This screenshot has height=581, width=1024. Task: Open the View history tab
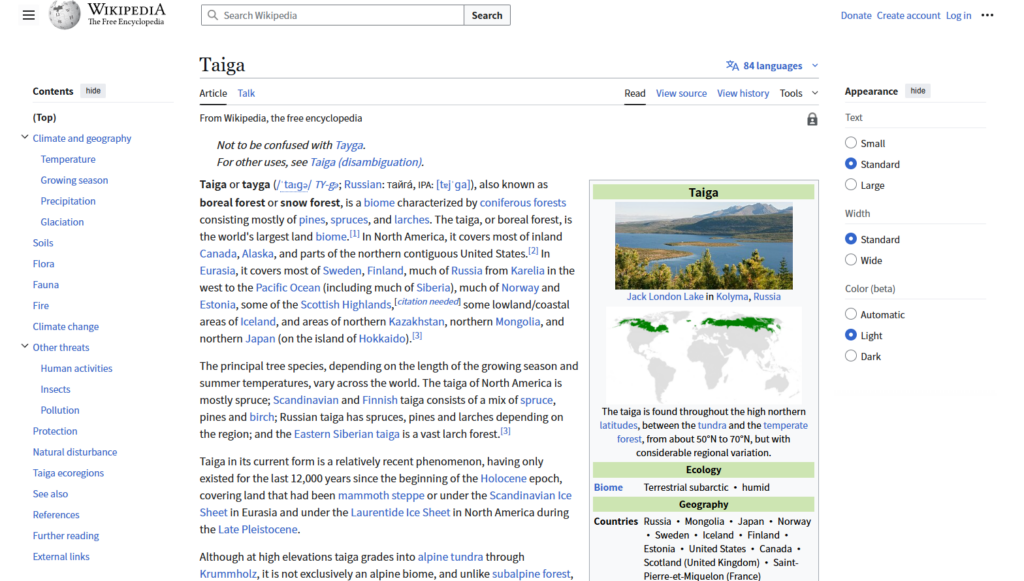point(742,93)
